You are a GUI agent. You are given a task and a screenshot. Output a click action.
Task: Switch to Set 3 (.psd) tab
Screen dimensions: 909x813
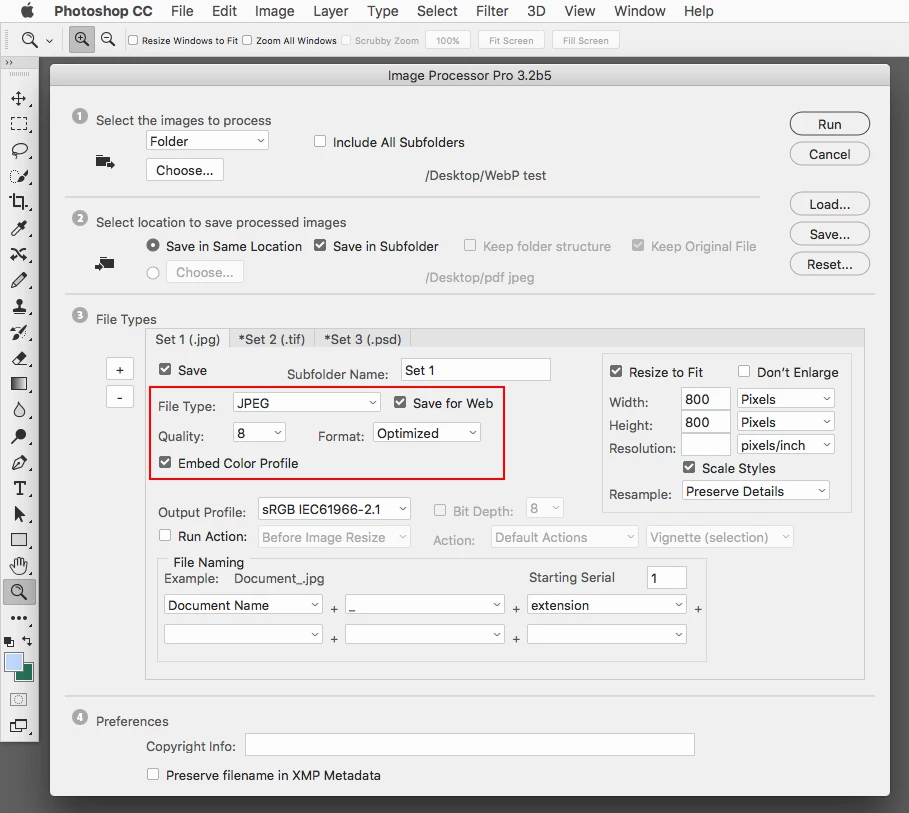click(x=363, y=339)
